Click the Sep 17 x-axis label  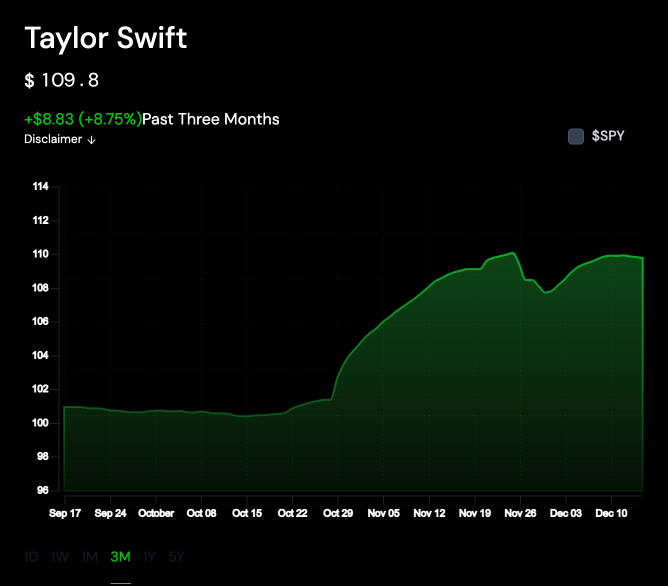click(65, 513)
